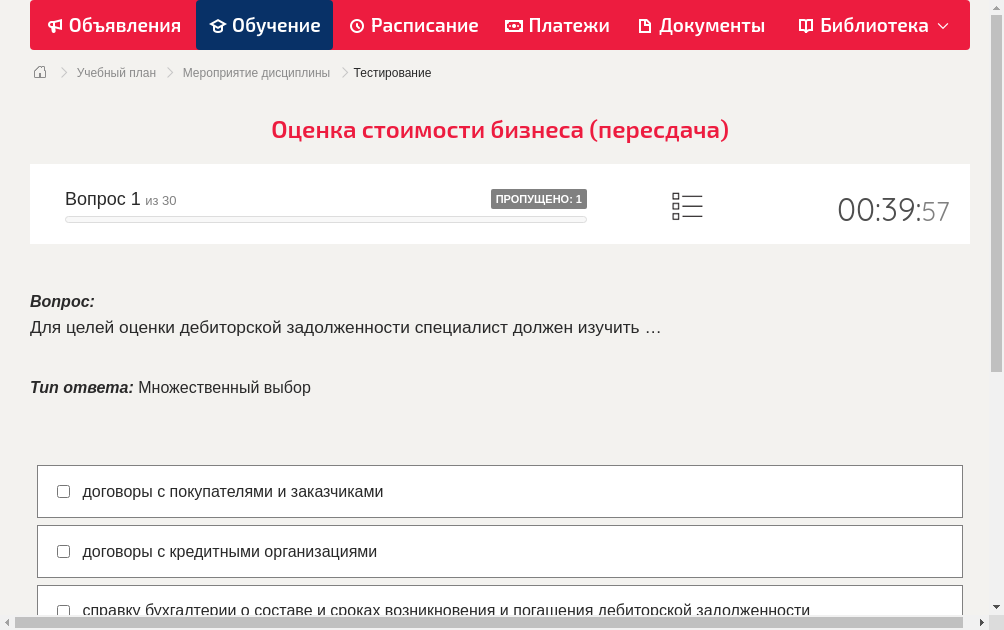Open the Учебный план breadcrumb link
Viewport: 1004px width, 630px height.
[115, 72]
